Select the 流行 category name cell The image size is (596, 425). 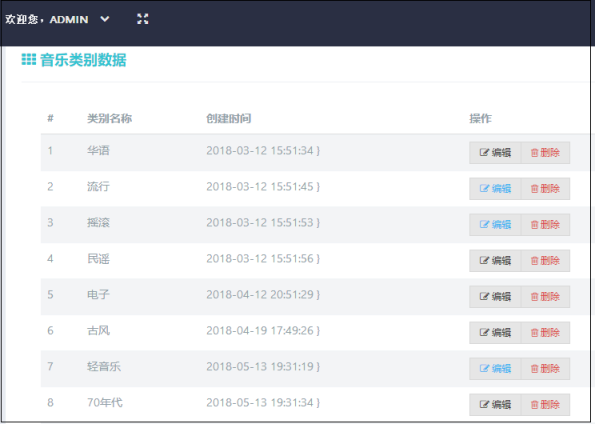[x=98, y=187]
